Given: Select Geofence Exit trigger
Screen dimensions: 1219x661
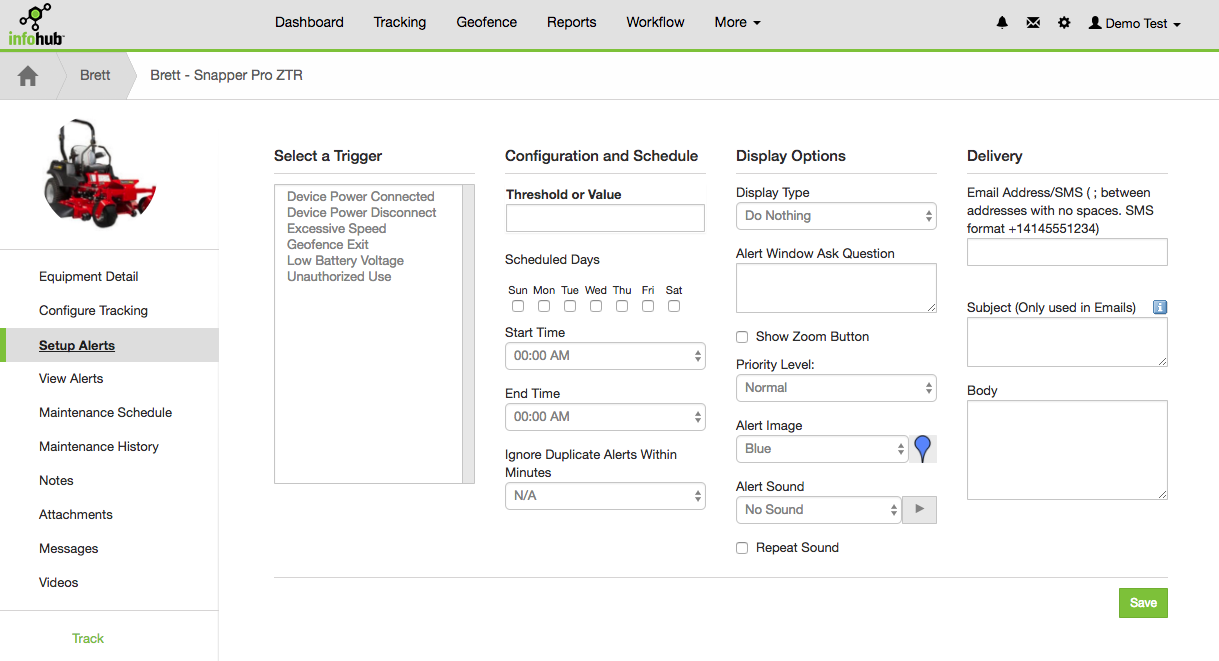Looking at the screenshot, I should tap(328, 245).
